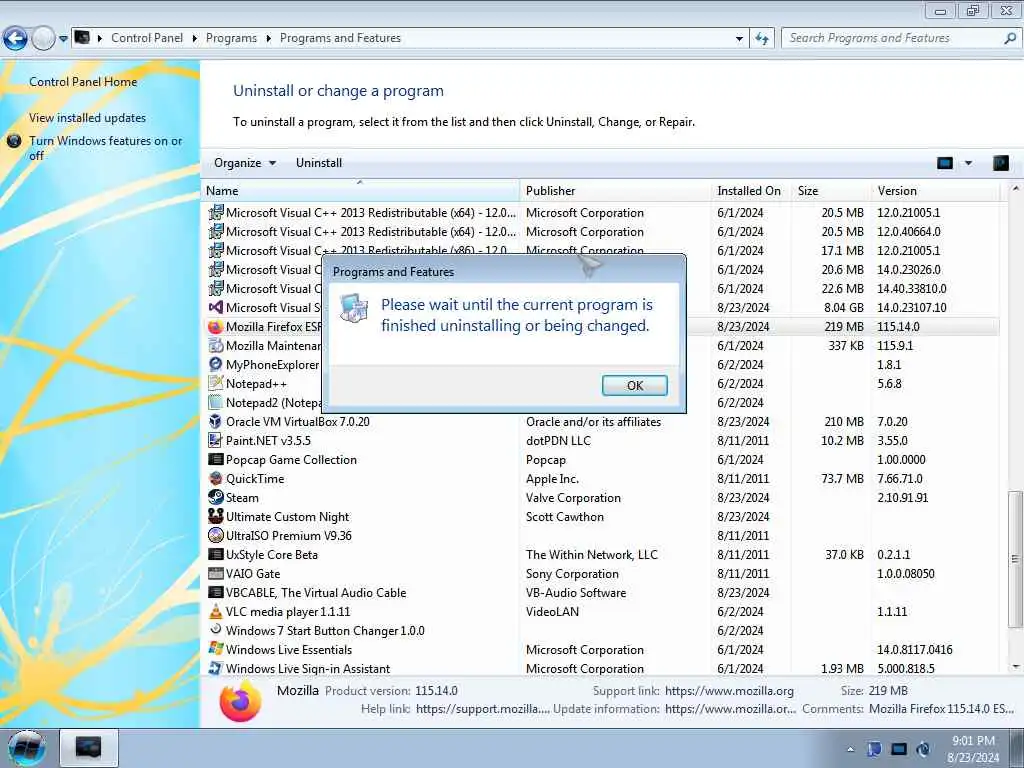Select Visual C++ 2013 row version 12.0.40664.0
Image resolution: width=1024 pixels, height=768 pixels.
602,231
